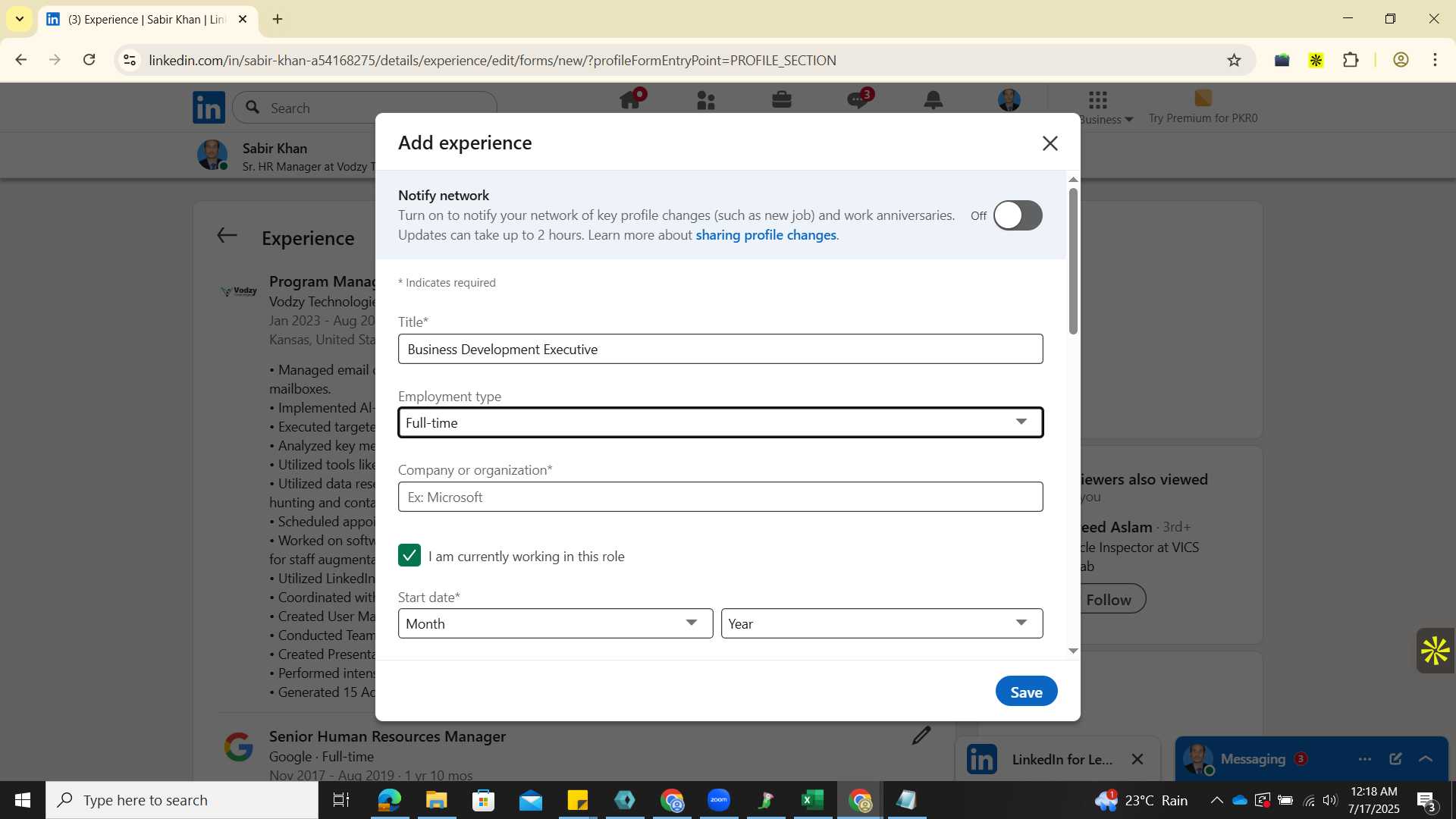Navigate back in browser

21,60
